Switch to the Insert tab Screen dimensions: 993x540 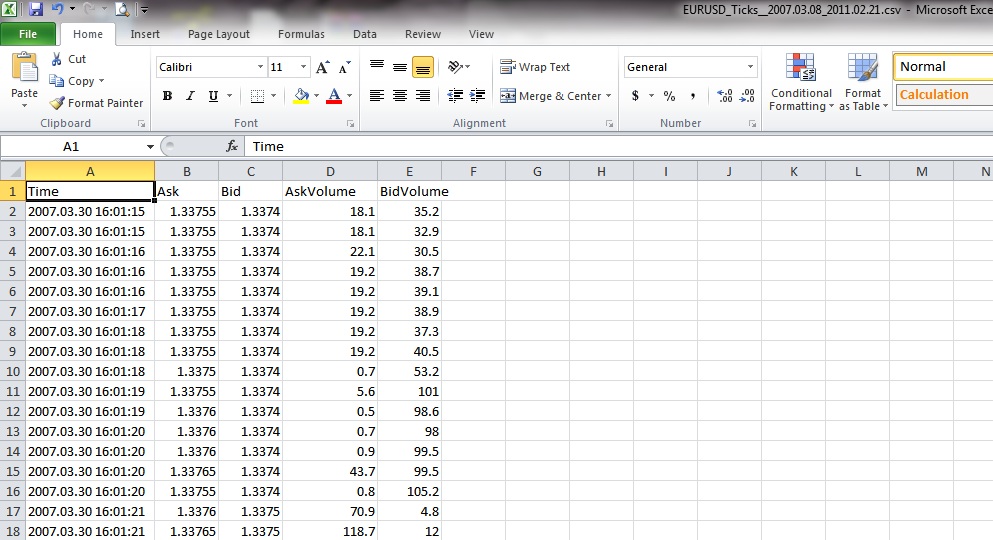tap(145, 34)
